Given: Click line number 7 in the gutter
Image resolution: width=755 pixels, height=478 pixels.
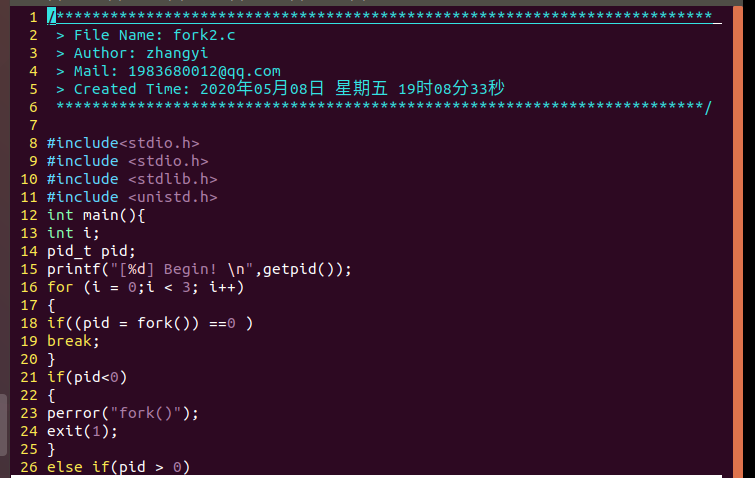Looking at the screenshot, I should pyautogui.click(x=33, y=125).
